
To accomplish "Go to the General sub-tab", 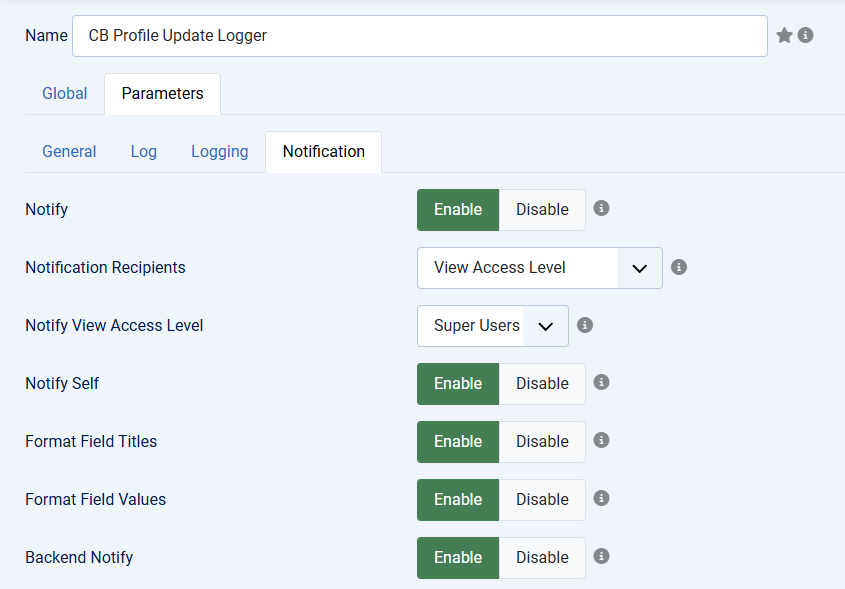I will [x=69, y=152].
